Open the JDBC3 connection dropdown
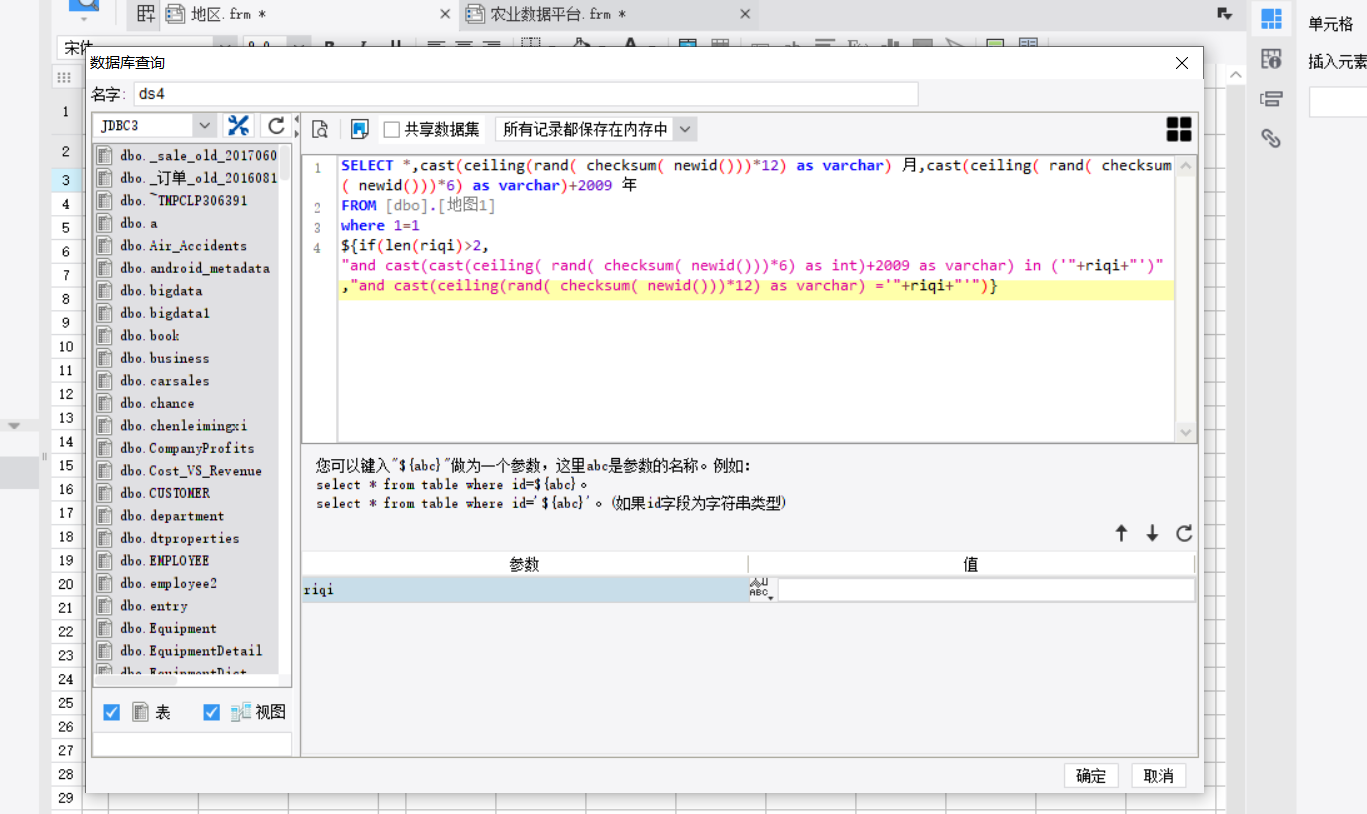 (205, 125)
